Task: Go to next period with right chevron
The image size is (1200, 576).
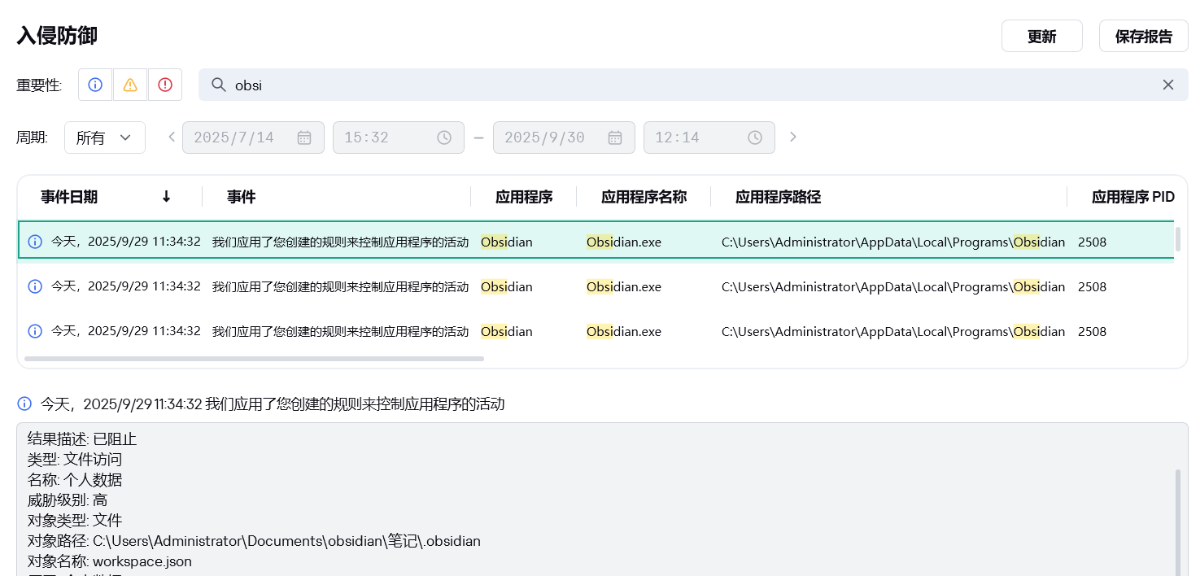Action: click(x=793, y=137)
